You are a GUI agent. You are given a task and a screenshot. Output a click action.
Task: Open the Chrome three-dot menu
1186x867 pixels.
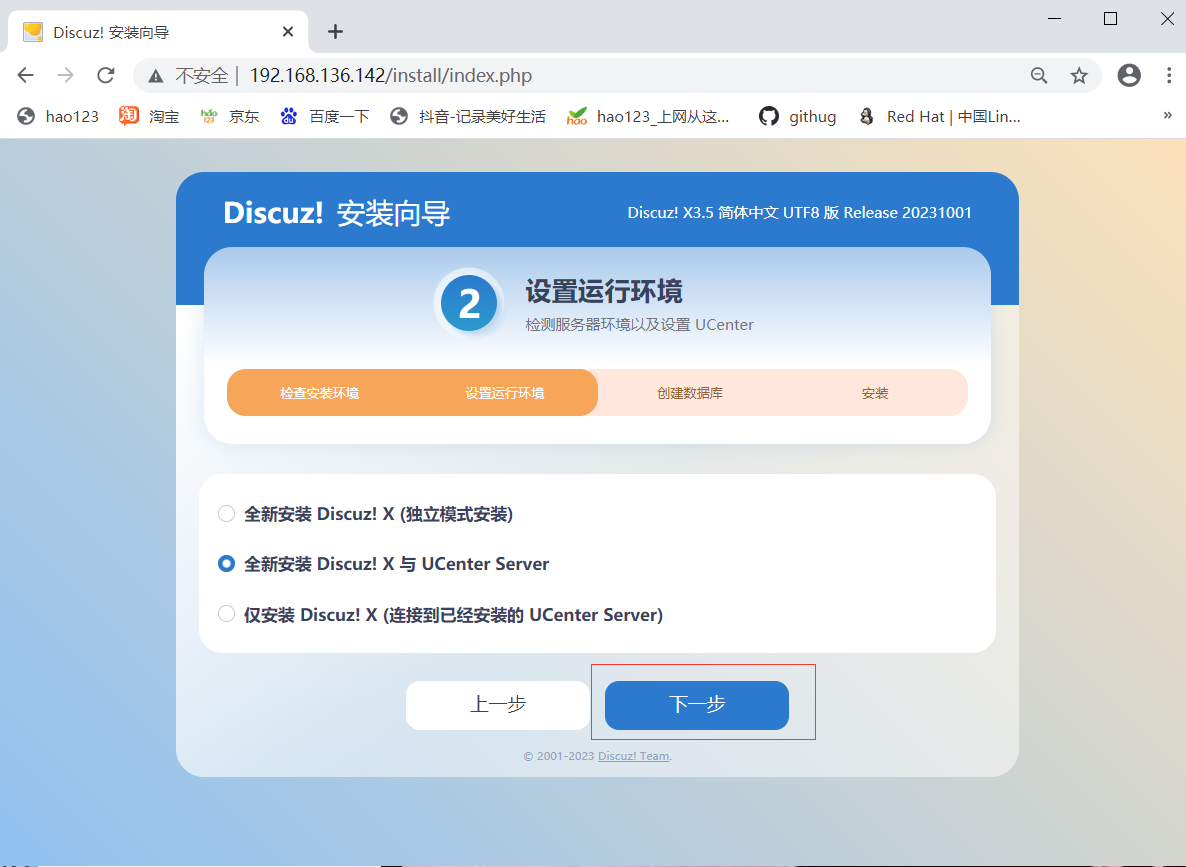tap(1169, 75)
